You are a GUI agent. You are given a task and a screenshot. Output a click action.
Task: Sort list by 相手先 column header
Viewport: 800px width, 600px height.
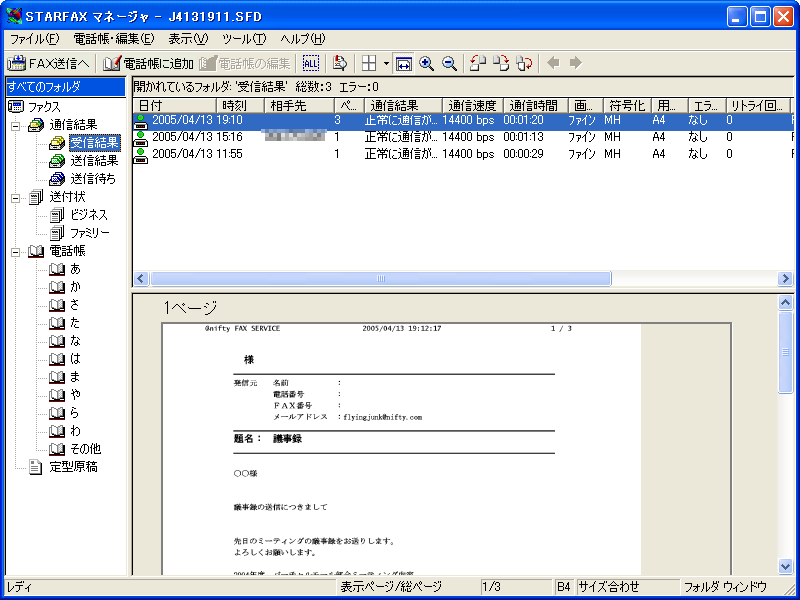coord(299,106)
